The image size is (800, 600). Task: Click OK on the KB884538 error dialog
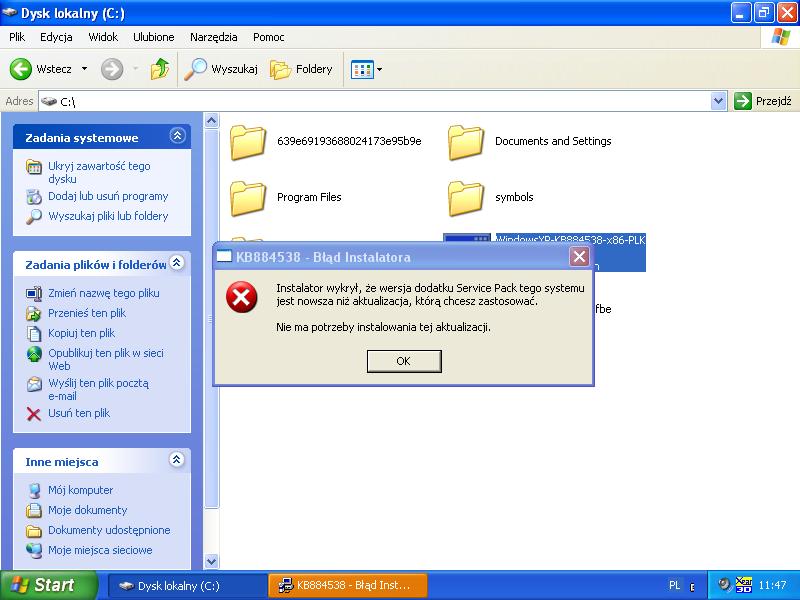(x=404, y=361)
